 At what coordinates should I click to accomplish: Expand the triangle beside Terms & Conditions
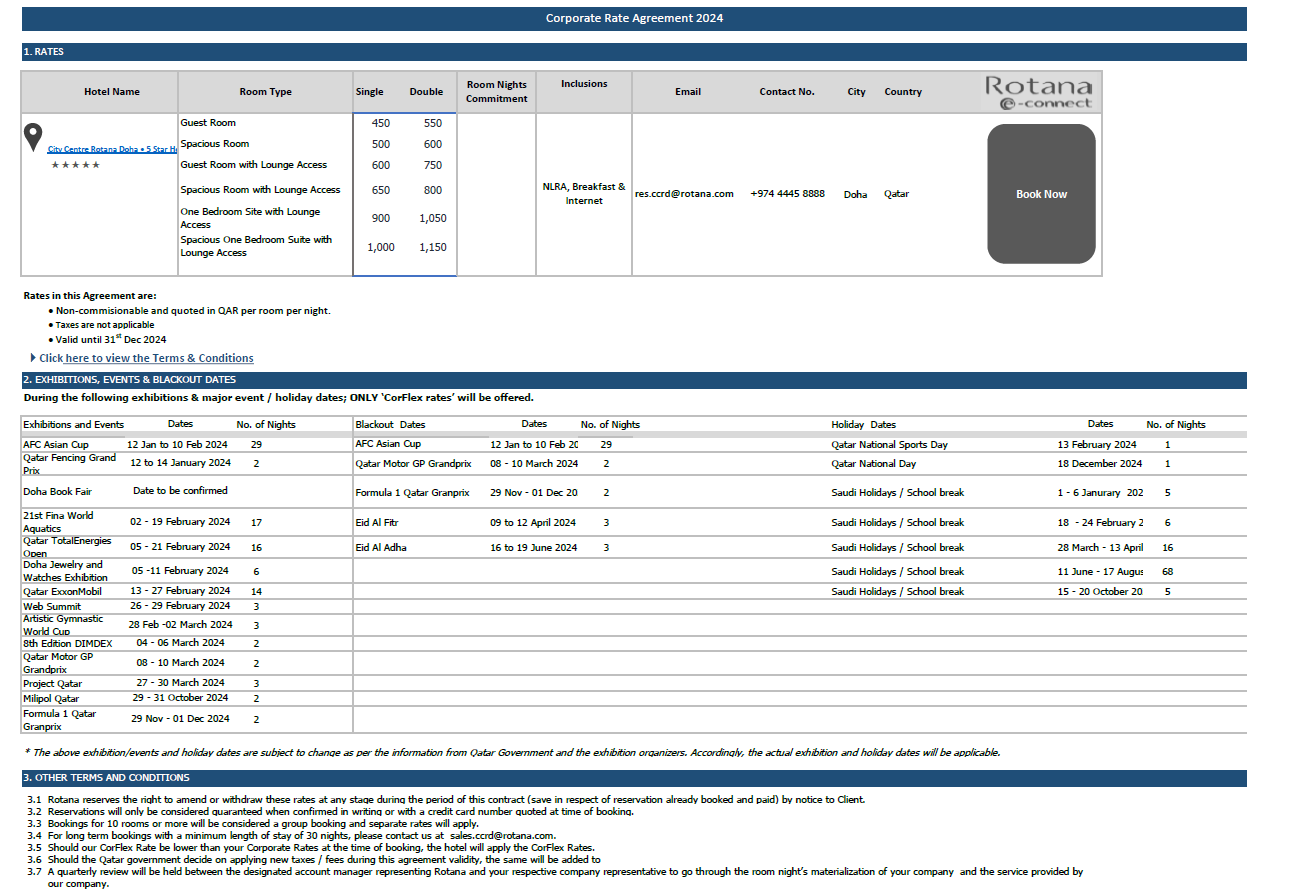pos(33,358)
